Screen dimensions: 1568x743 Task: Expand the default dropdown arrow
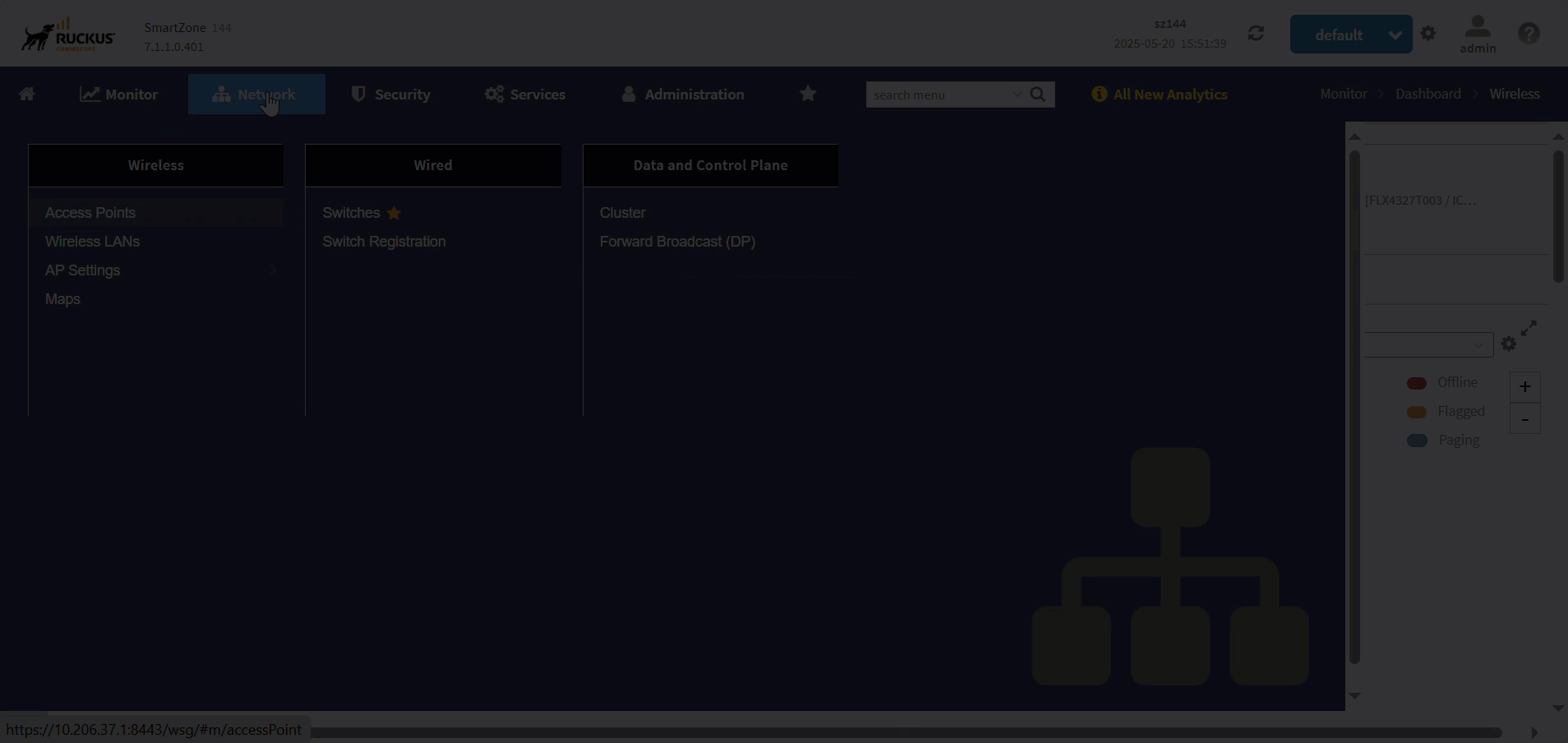click(1395, 35)
